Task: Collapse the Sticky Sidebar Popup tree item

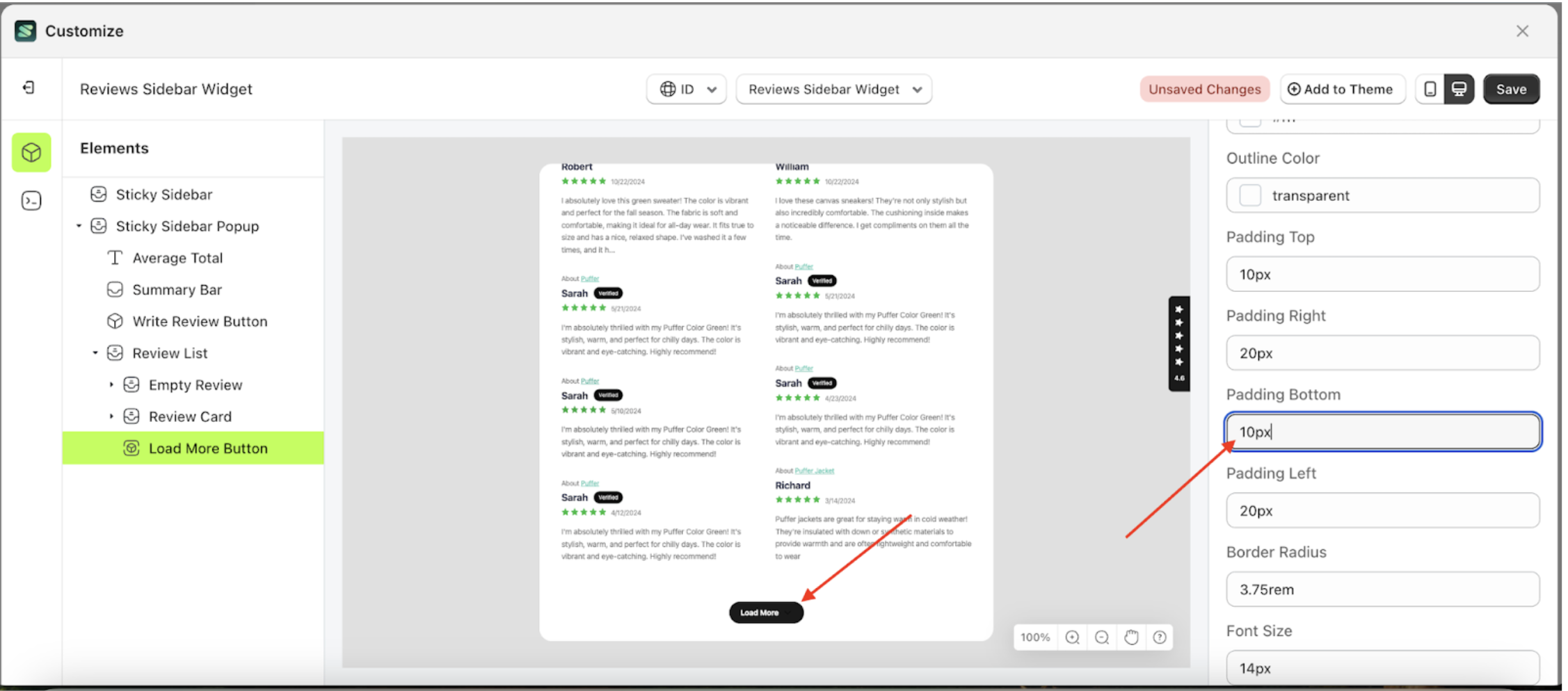Action: (79, 226)
